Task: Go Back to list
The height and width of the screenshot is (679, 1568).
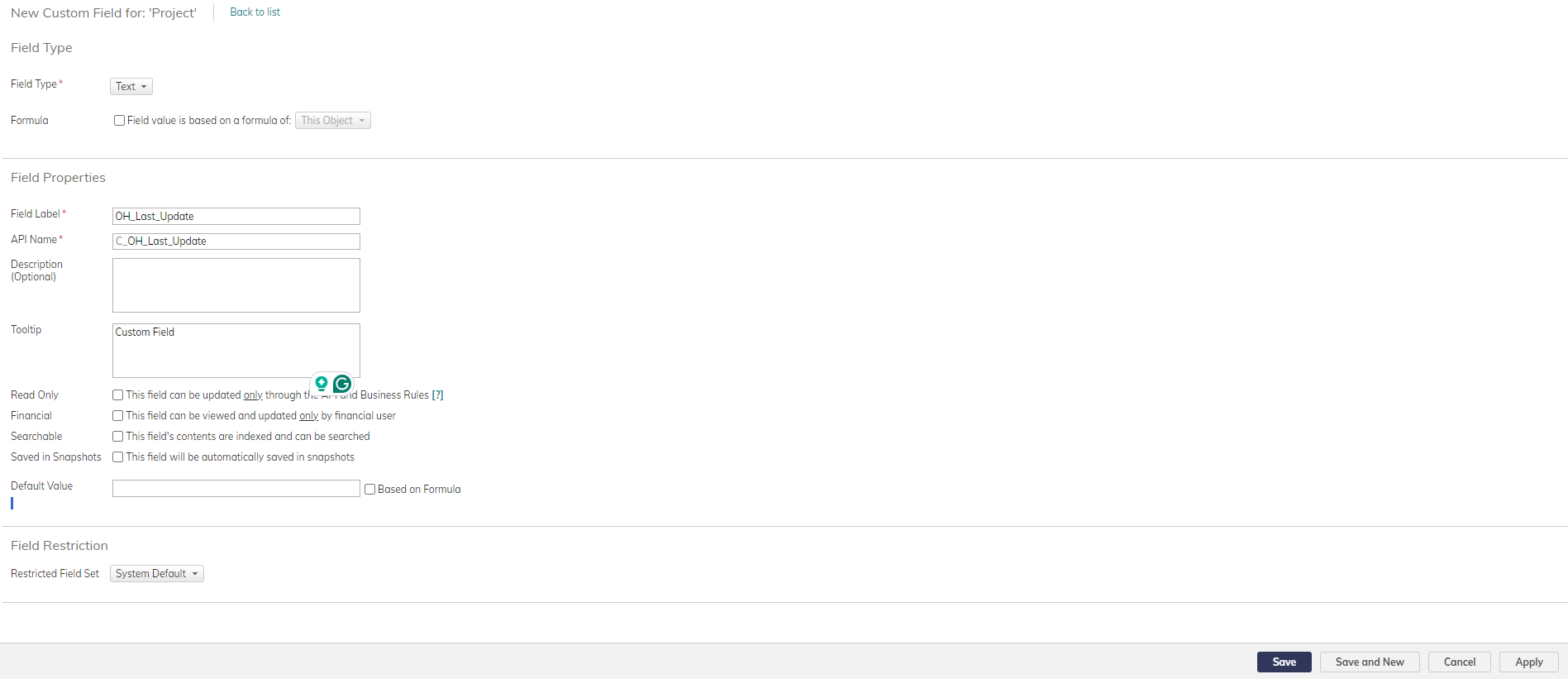Action: click(255, 12)
